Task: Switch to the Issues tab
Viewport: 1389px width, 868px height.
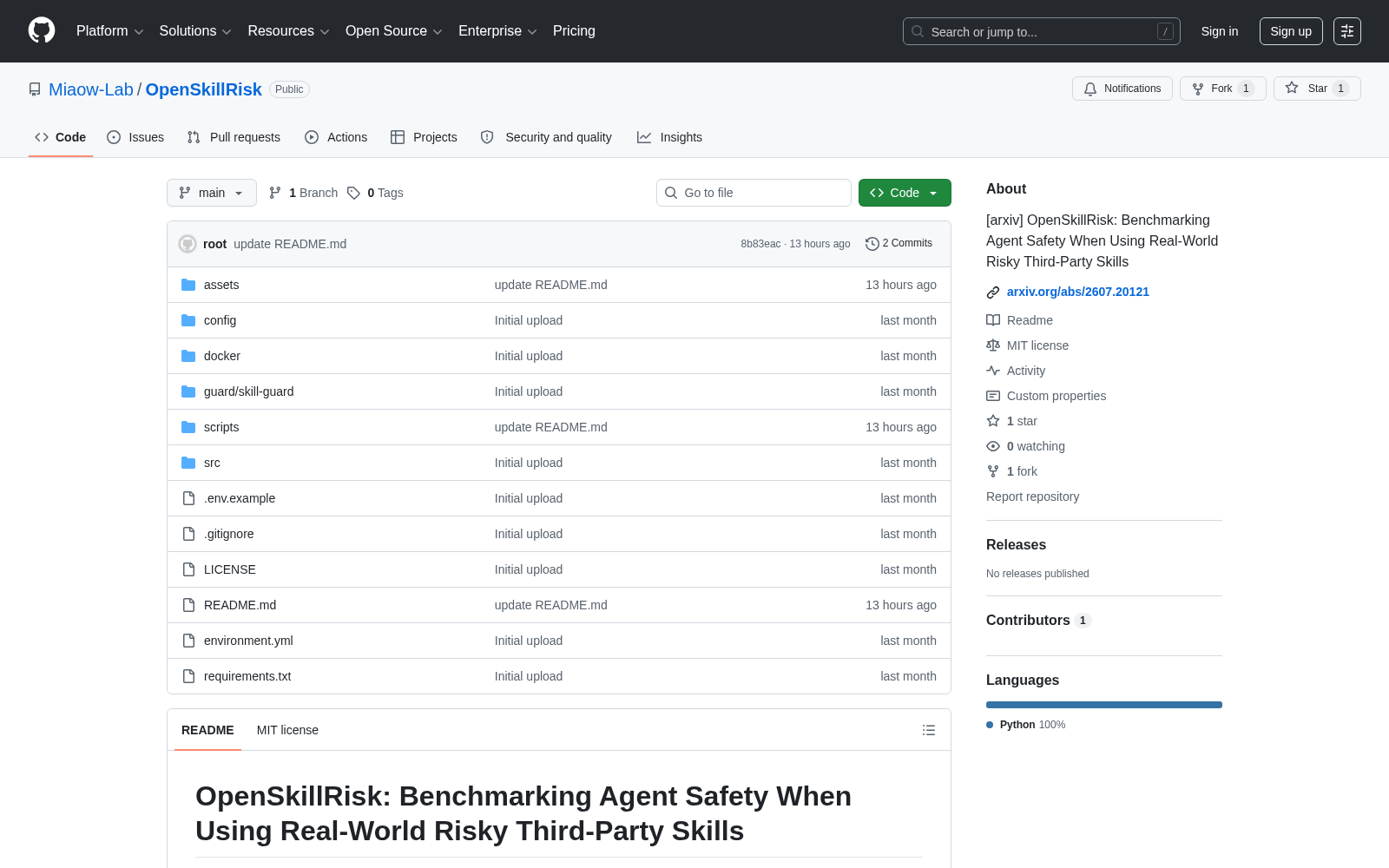Action: pyautogui.click(x=135, y=137)
